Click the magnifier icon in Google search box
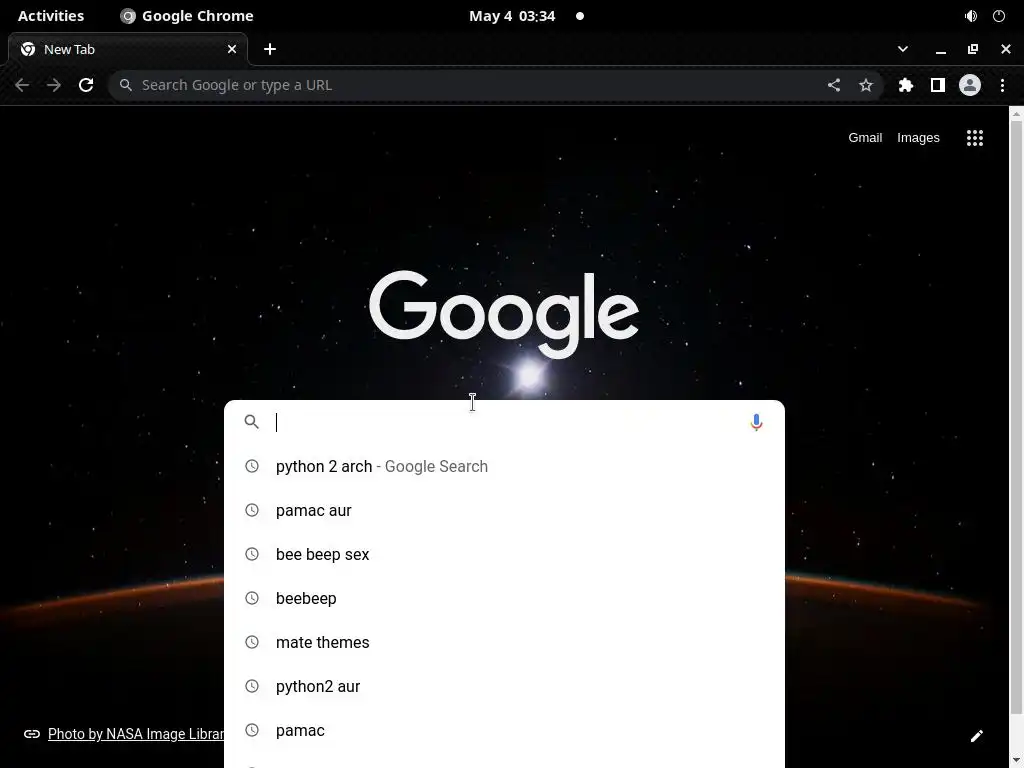 (251, 422)
